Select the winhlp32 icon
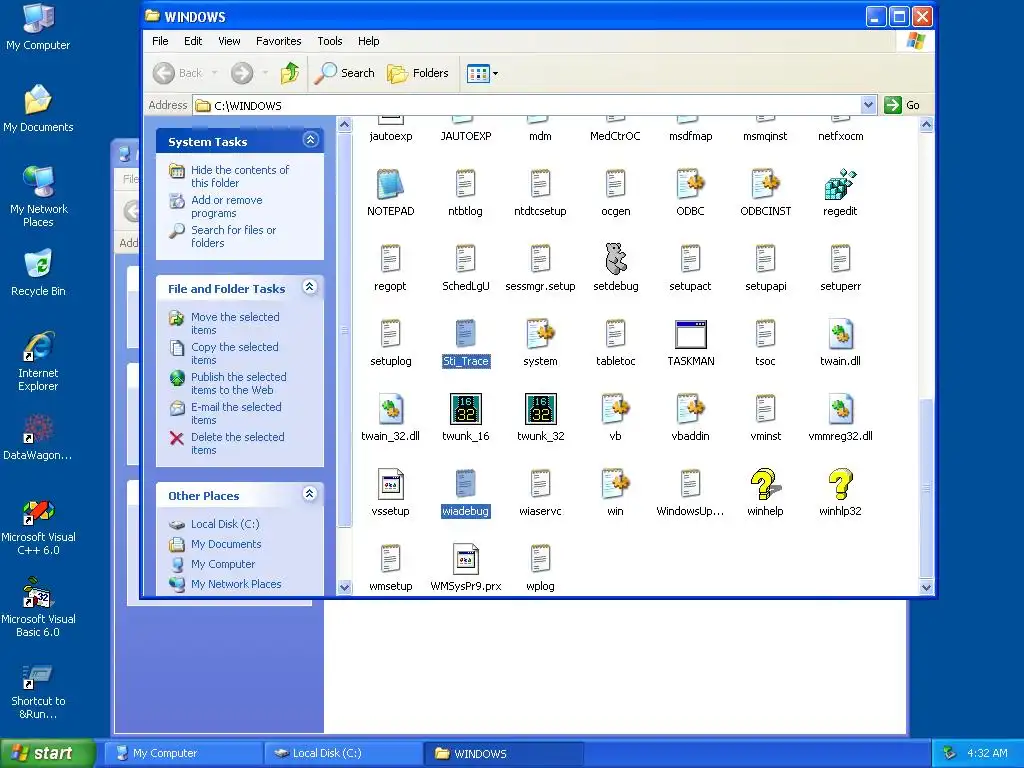Viewport: 1024px width, 768px height. (x=840, y=485)
